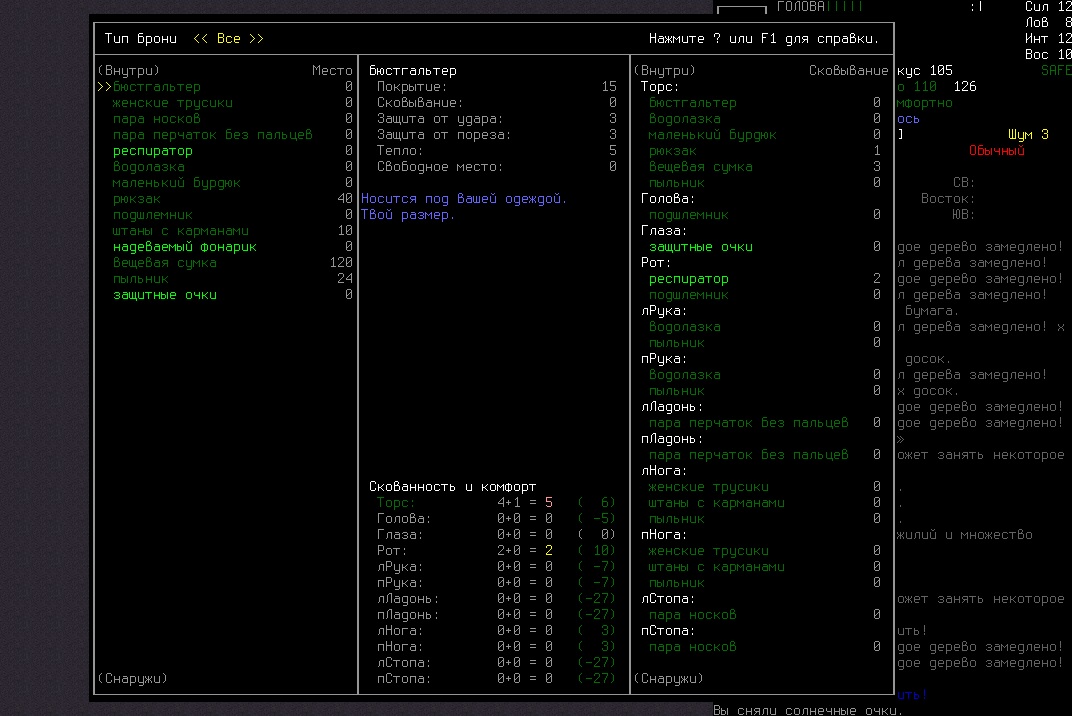The height and width of the screenshot is (716, 1072).
Task: Select 'штаны с карманами' in the left list
Action: 180,230
